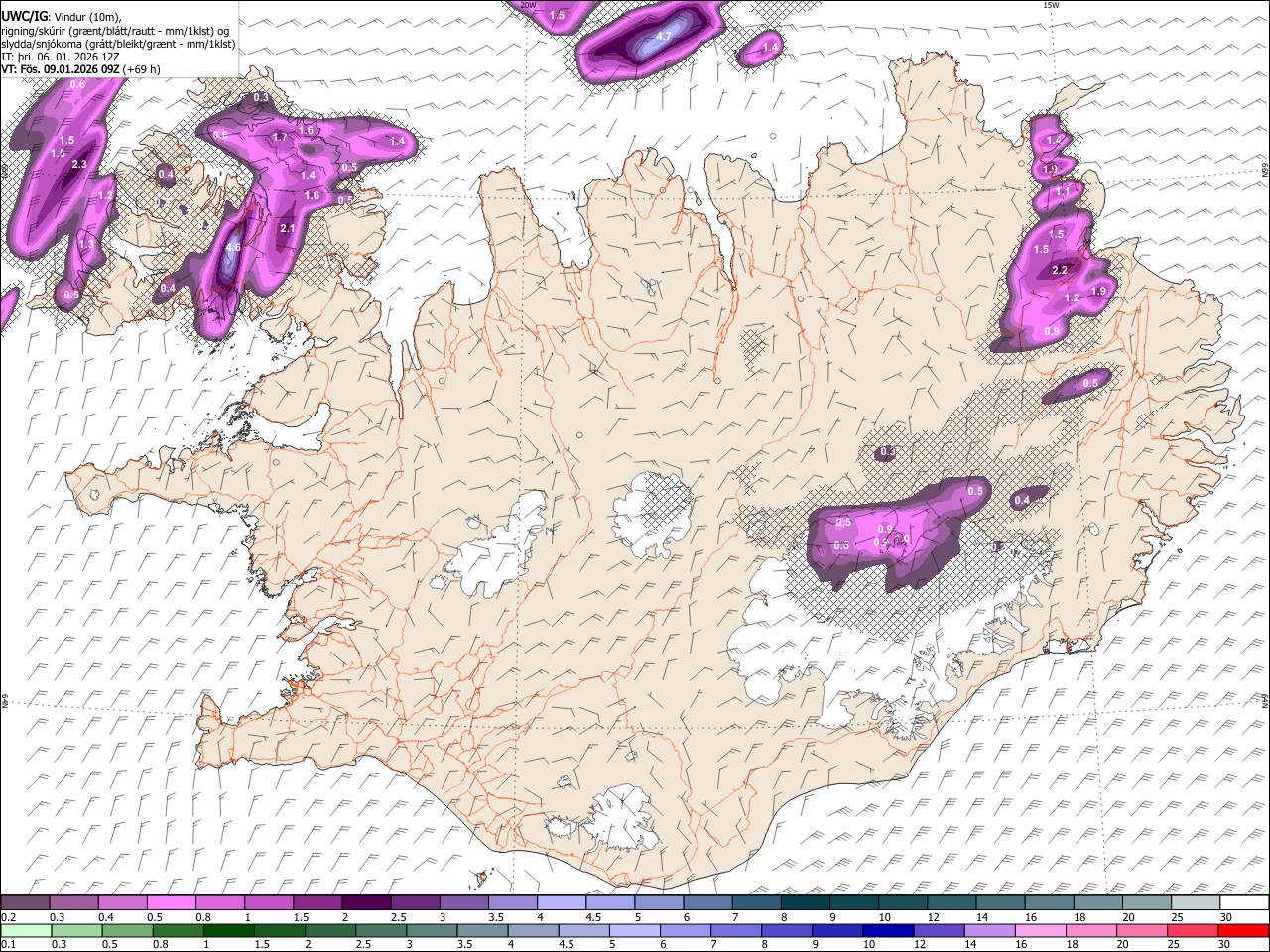
Task: Click the 2.1 precipitation value
Action: click(289, 228)
